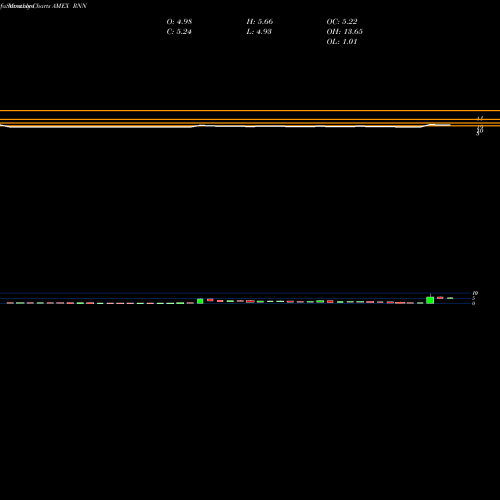Click the AMEX RNN chart title
This screenshot has height=500, width=500.
point(69,6)
